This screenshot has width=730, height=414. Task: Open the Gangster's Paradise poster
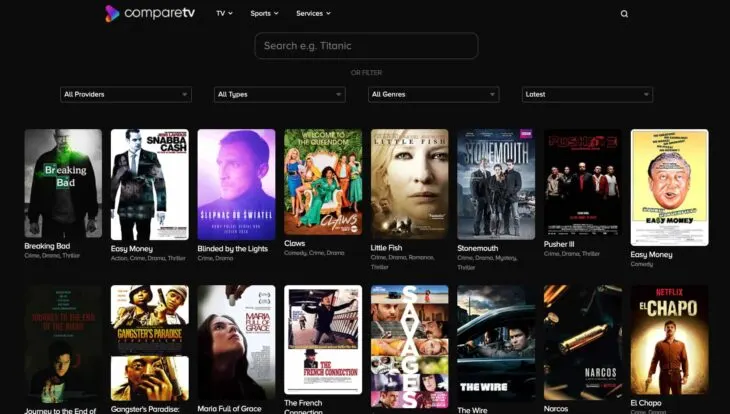click(150, 343)
